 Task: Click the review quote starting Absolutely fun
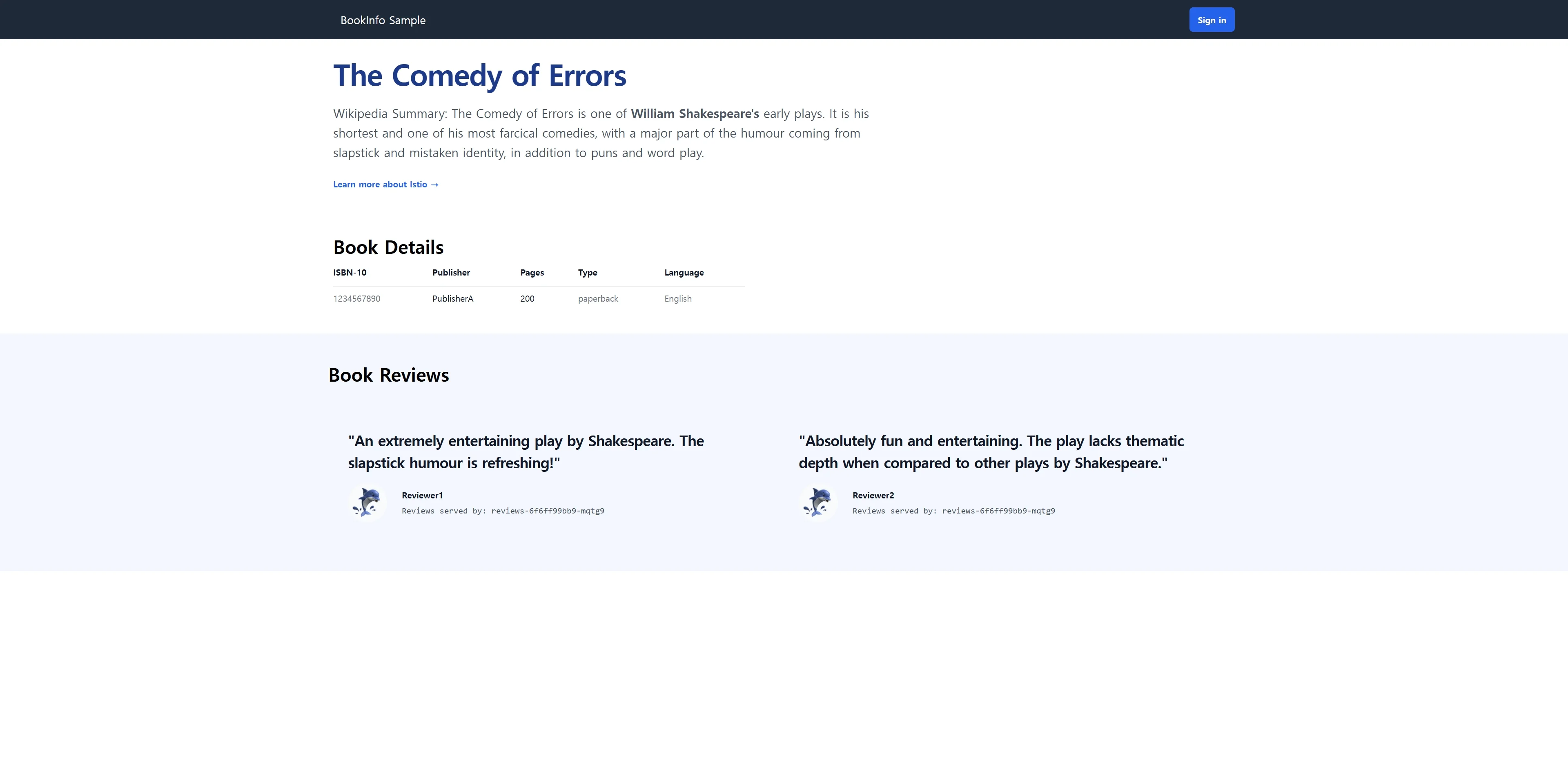[991, 452]
